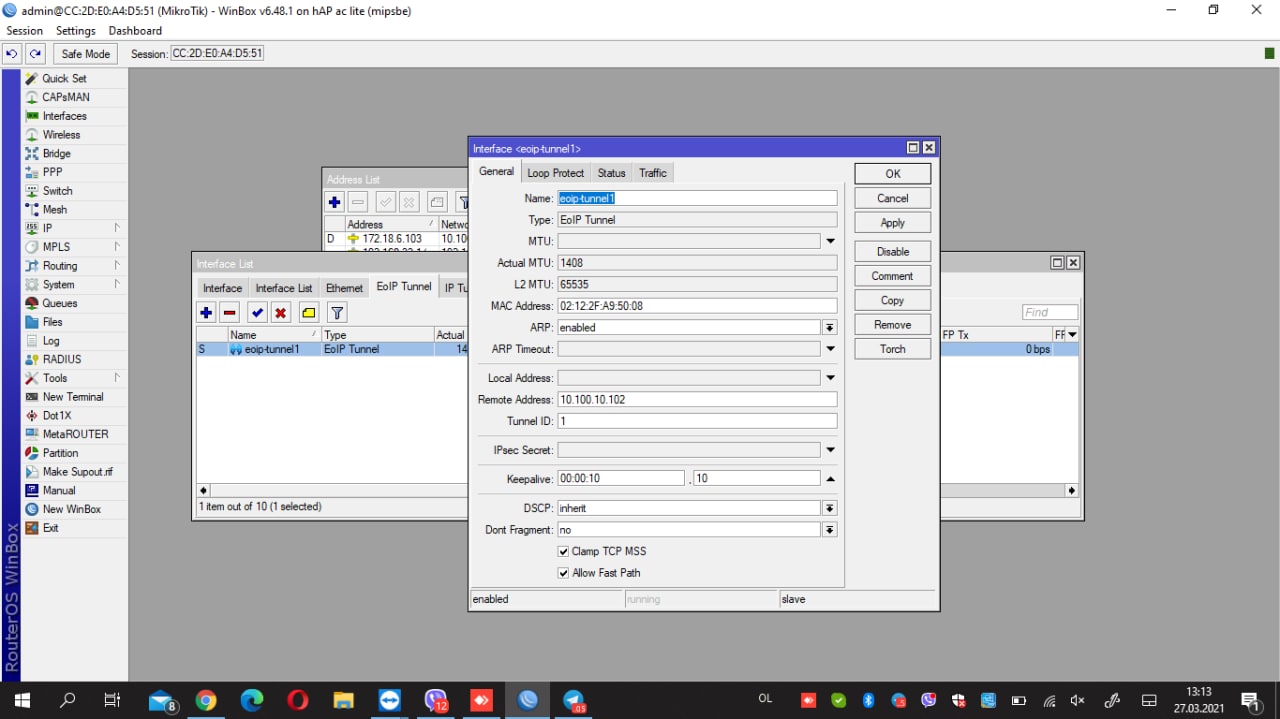The image size is (1280, 719).
Task: Open column selector dropdown in Interface List
Action: pos(1073,335)
